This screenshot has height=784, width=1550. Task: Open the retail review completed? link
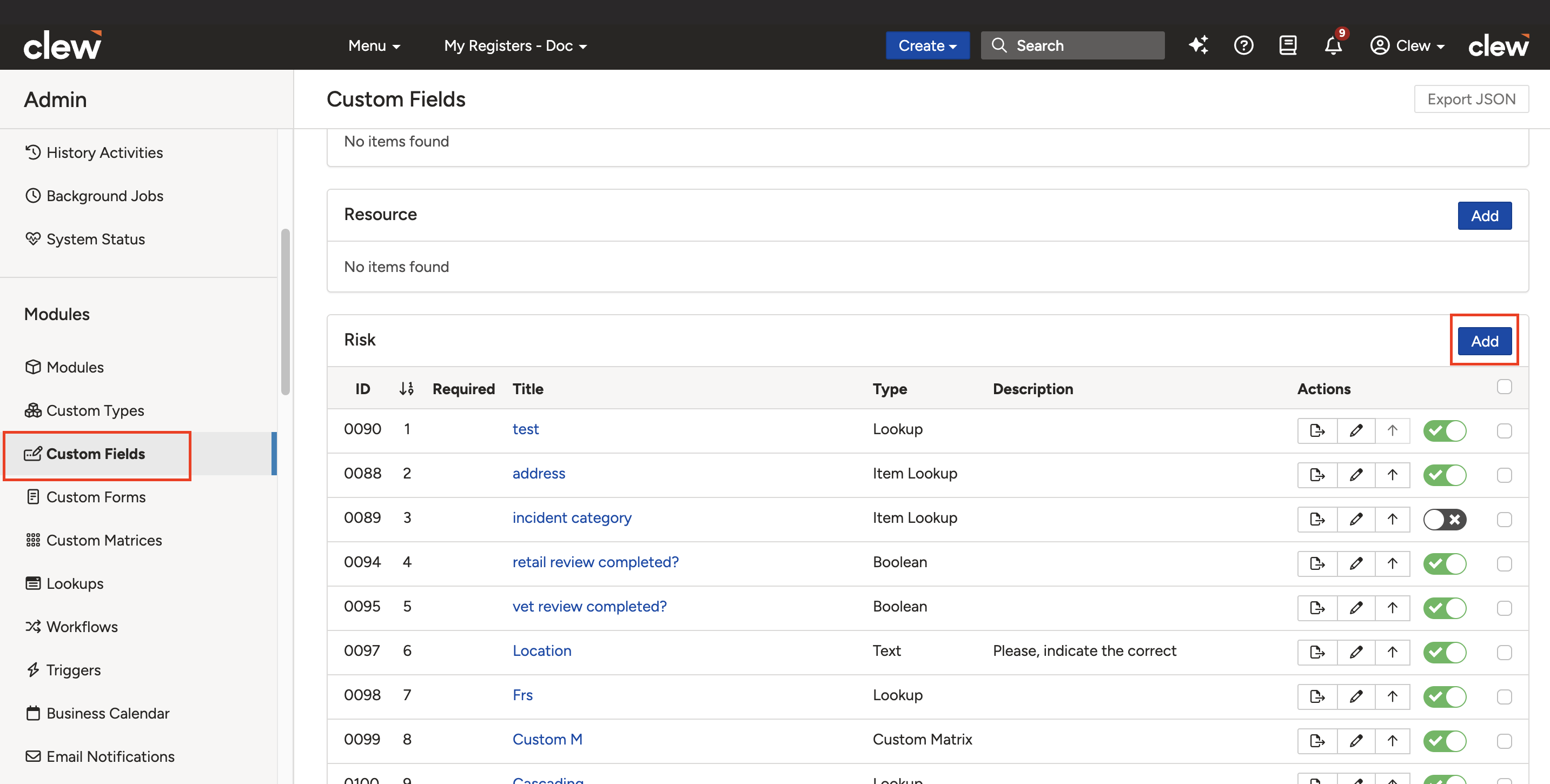coord(595,562)
